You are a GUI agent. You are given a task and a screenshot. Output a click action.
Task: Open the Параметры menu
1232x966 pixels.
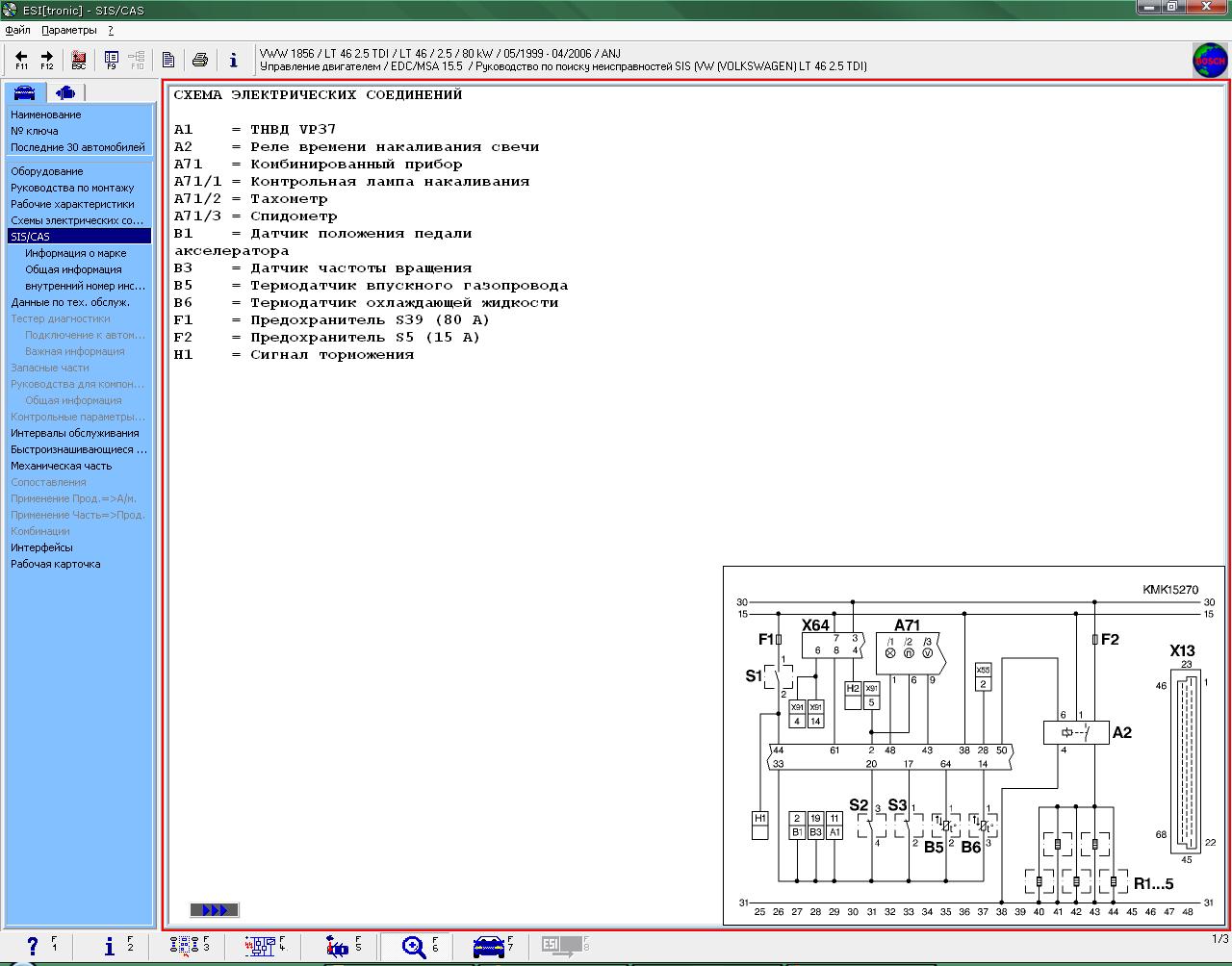pyautogui.click(x=69, y=30)
